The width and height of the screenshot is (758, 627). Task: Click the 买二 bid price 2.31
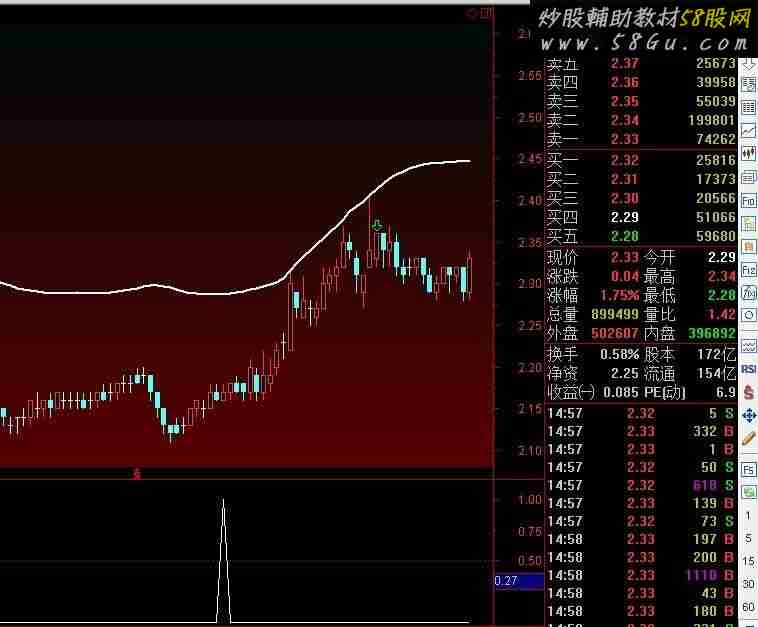(x=625, y=179)
